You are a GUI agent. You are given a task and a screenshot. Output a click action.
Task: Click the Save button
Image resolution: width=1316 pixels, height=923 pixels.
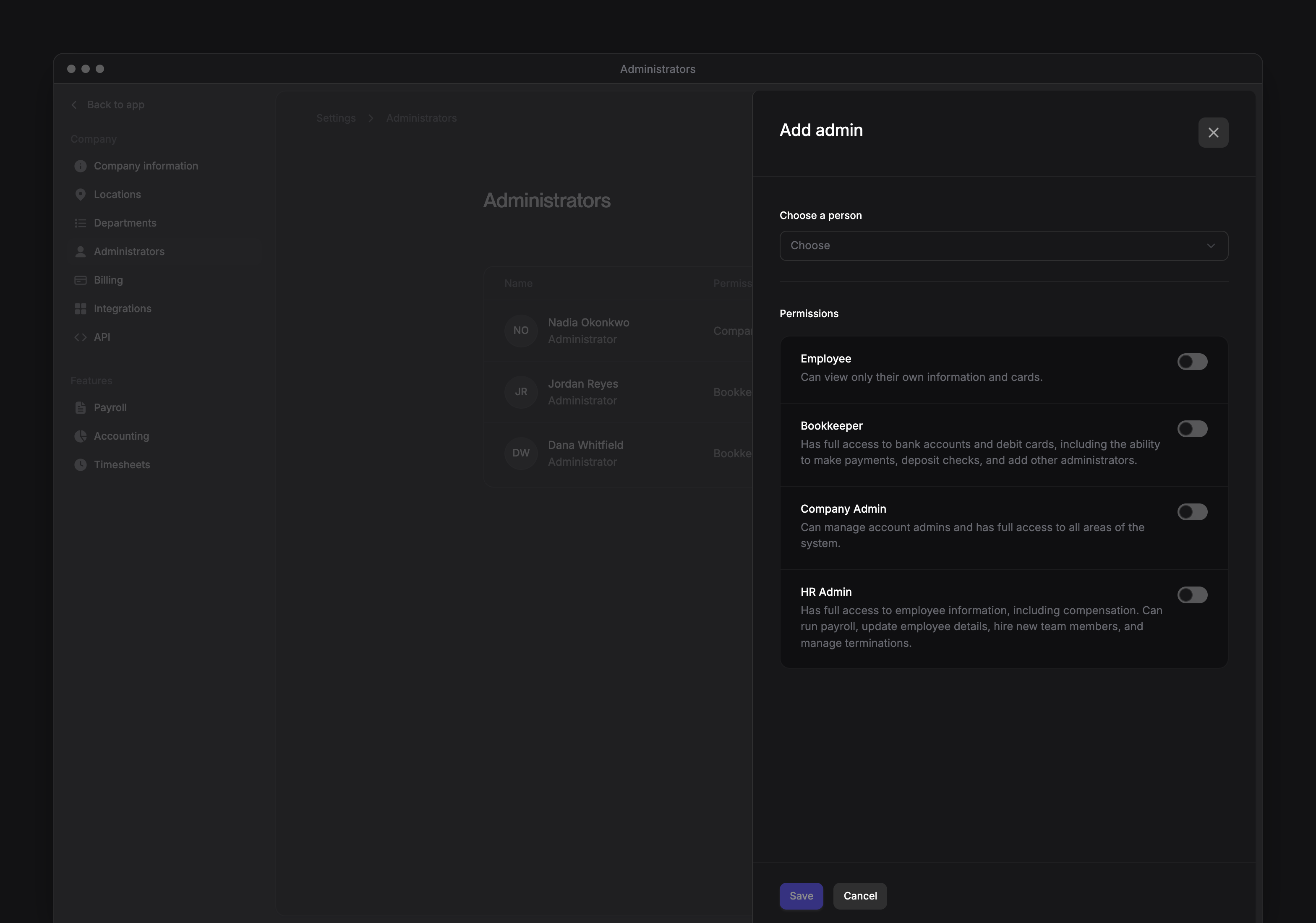point(801,896)
